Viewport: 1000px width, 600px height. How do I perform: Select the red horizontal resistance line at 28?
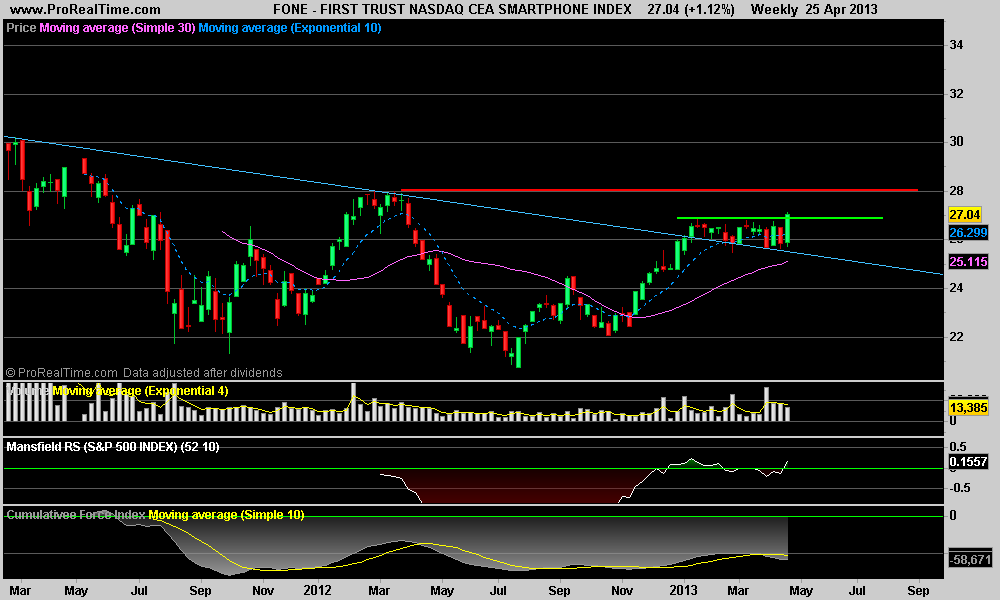click(659, 190)
